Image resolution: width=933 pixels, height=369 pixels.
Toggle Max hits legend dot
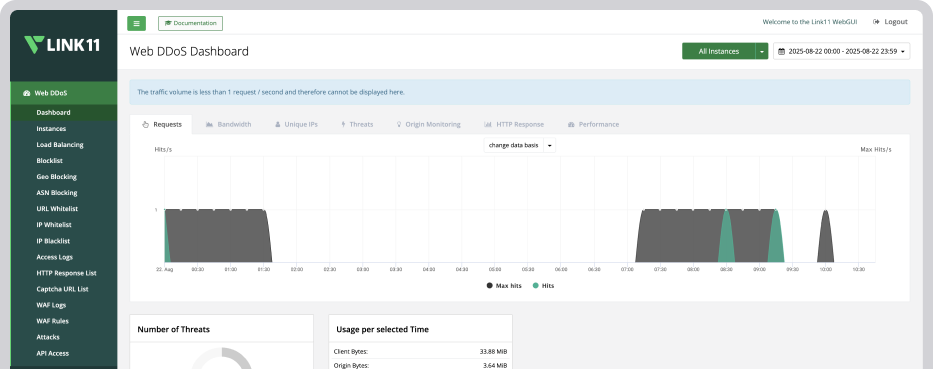(490, 286)
